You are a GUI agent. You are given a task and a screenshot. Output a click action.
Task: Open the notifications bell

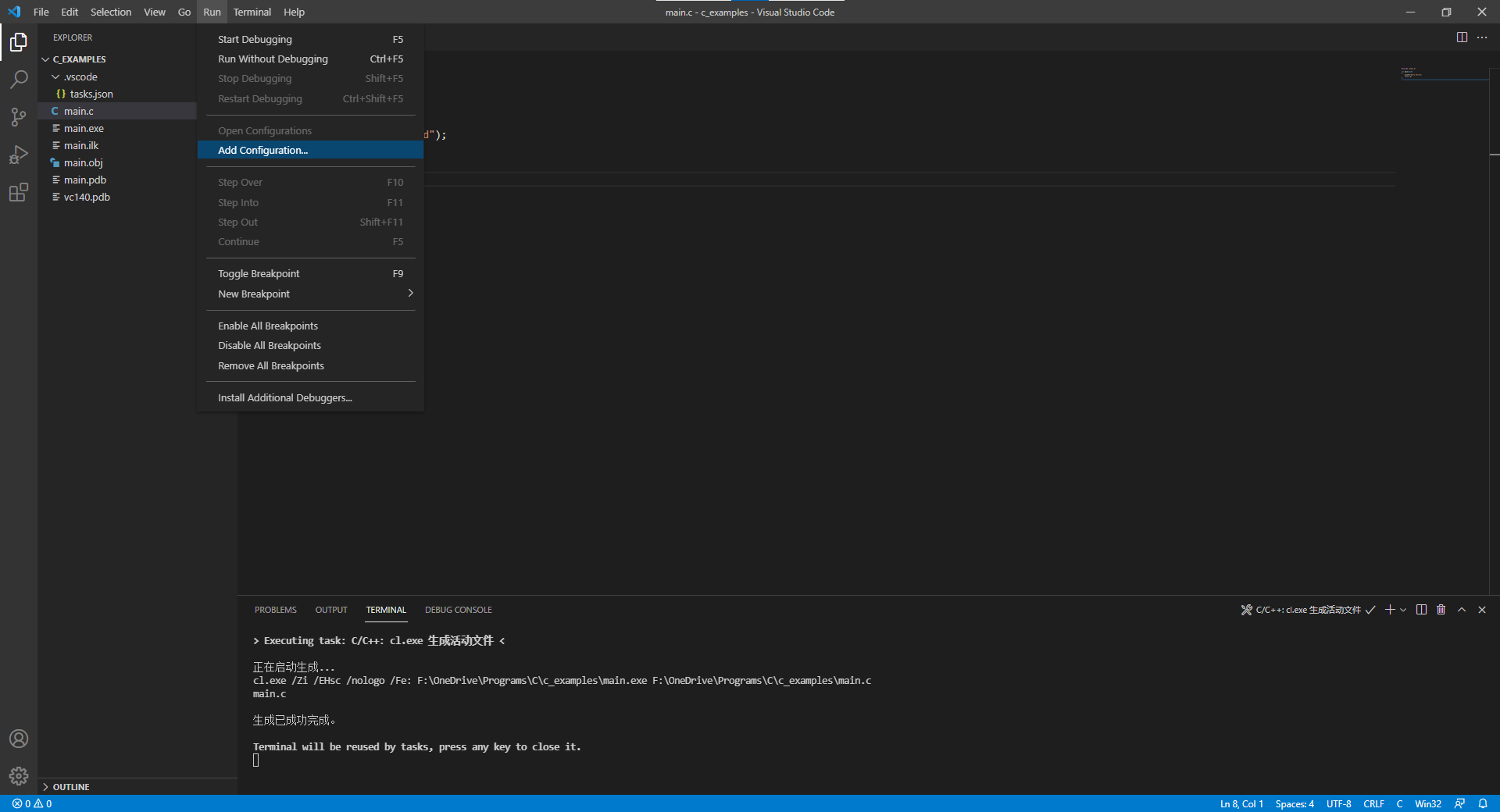click(1483, 803)
